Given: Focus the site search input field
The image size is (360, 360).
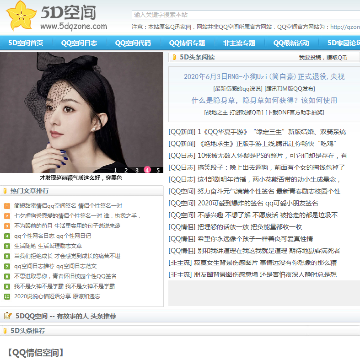Looking at the screenshot, I should [246, 15].
